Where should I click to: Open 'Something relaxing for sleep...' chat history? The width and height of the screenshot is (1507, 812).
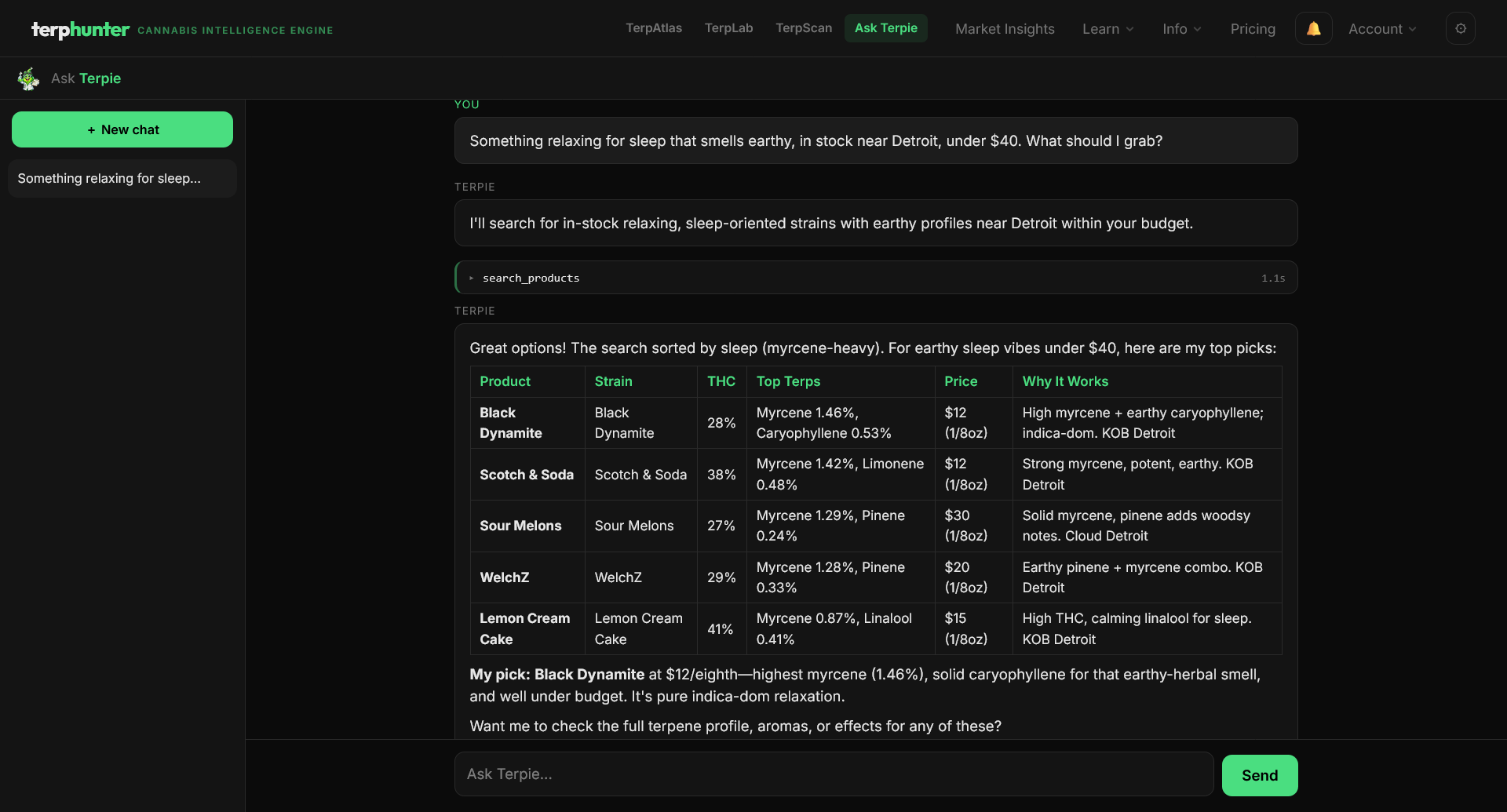(x=122, y=179)
